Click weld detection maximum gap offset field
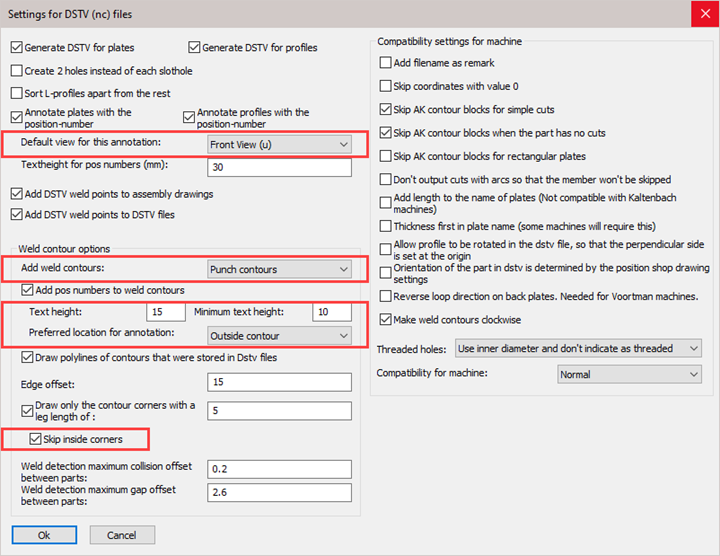This screenshot has width=720, height=556. pos(279,493)
